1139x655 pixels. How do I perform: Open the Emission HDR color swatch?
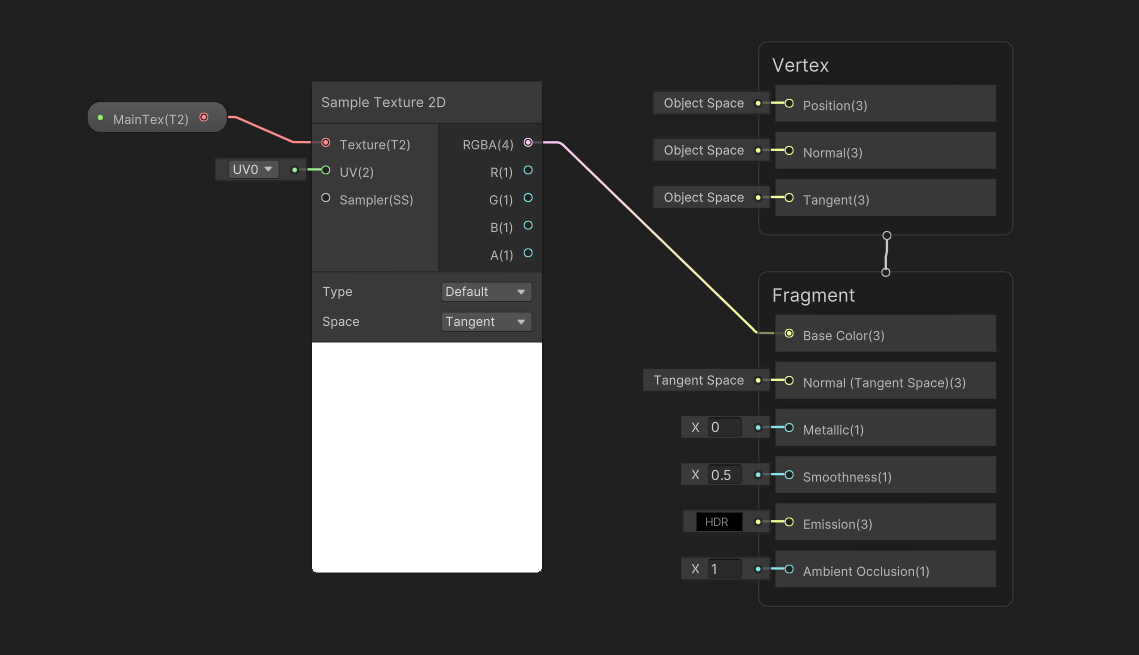coord(718,522)
